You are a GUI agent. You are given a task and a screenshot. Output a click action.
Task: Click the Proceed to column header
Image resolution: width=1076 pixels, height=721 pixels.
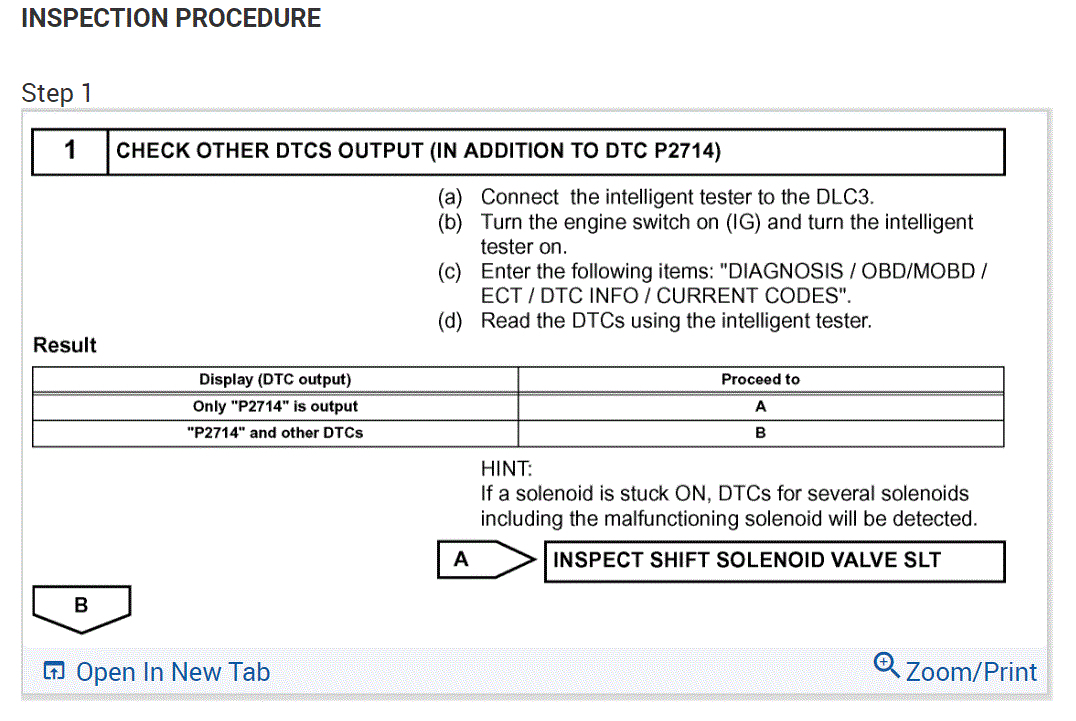pyautogui.click(x=760, y=380)
